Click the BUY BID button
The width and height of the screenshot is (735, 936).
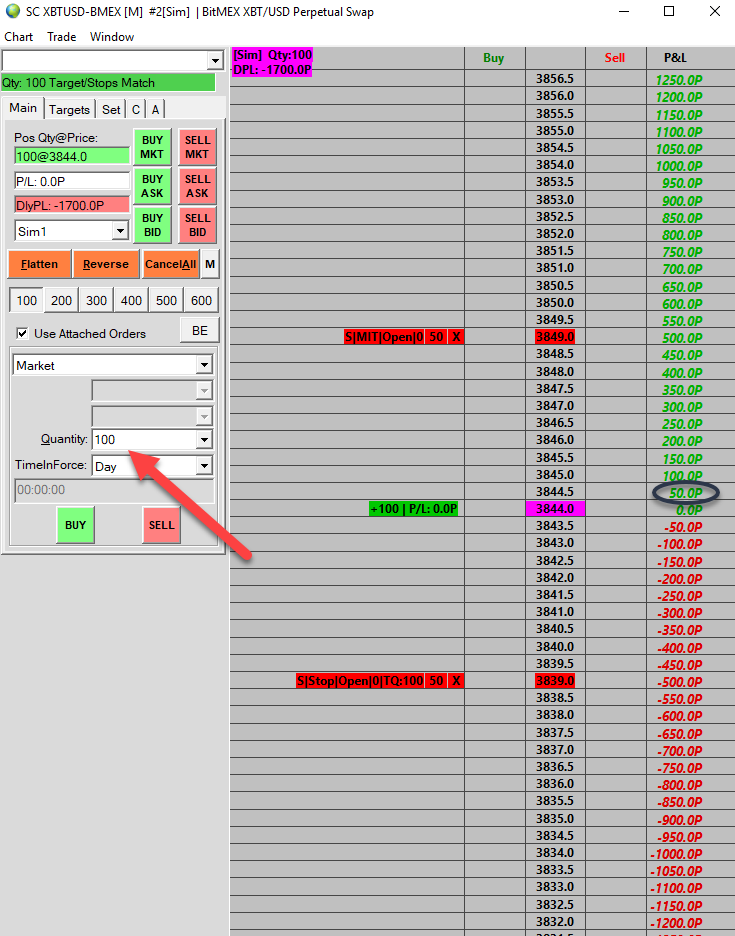[x=152, y=225]
